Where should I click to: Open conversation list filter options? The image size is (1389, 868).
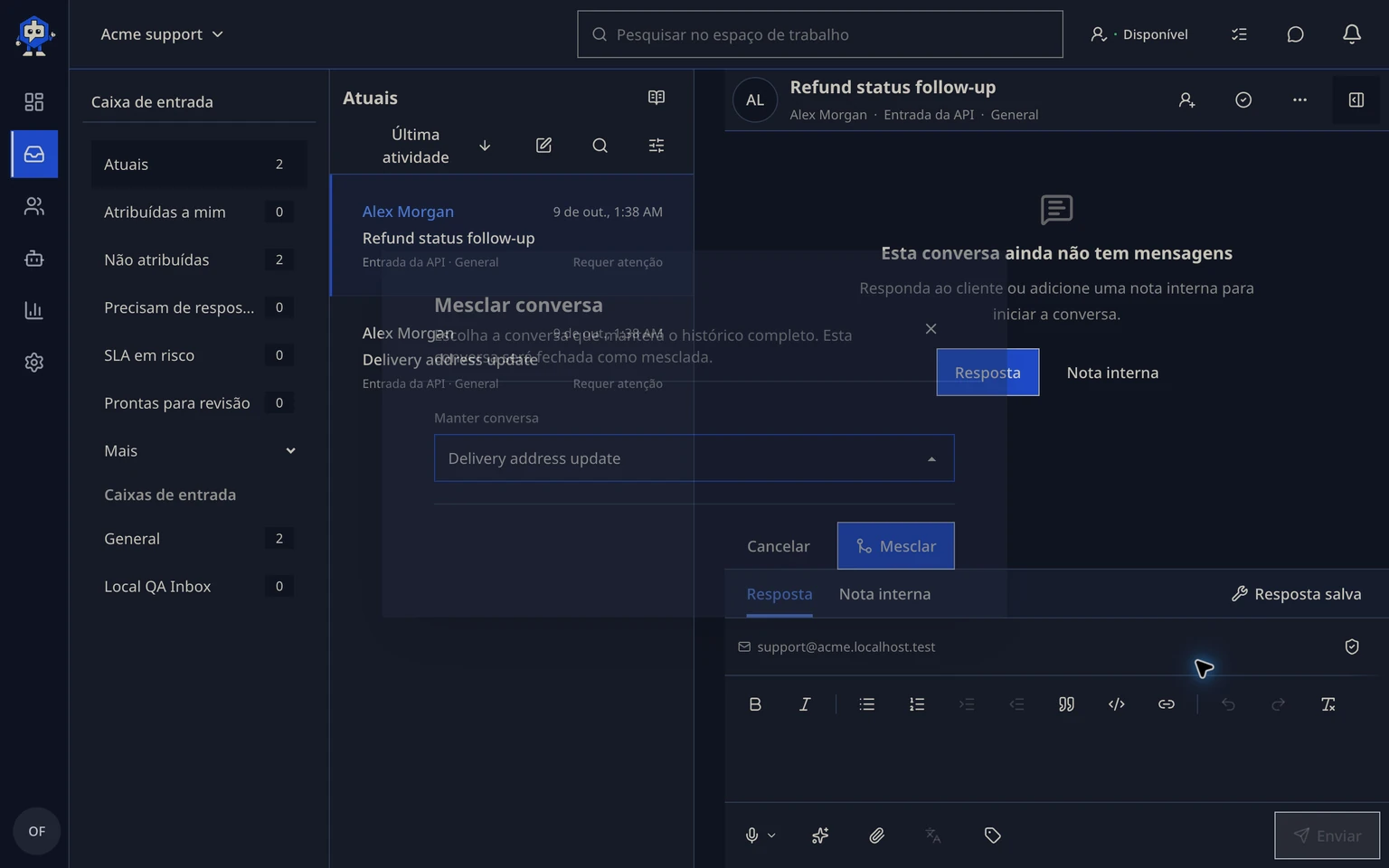click(x=657, y=146)
